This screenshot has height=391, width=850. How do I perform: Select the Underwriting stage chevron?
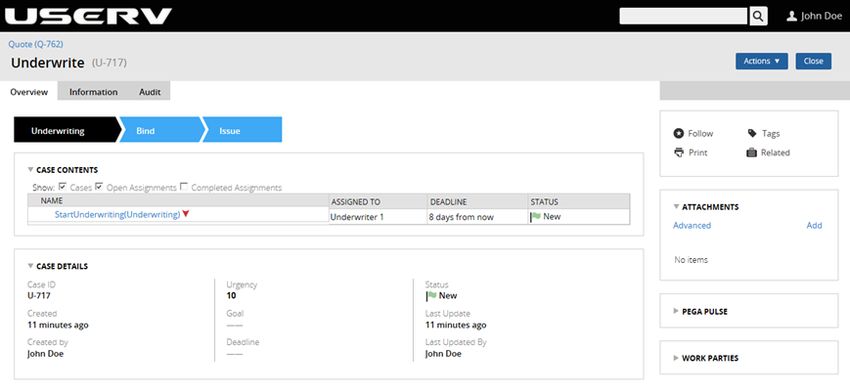point(66,131)
